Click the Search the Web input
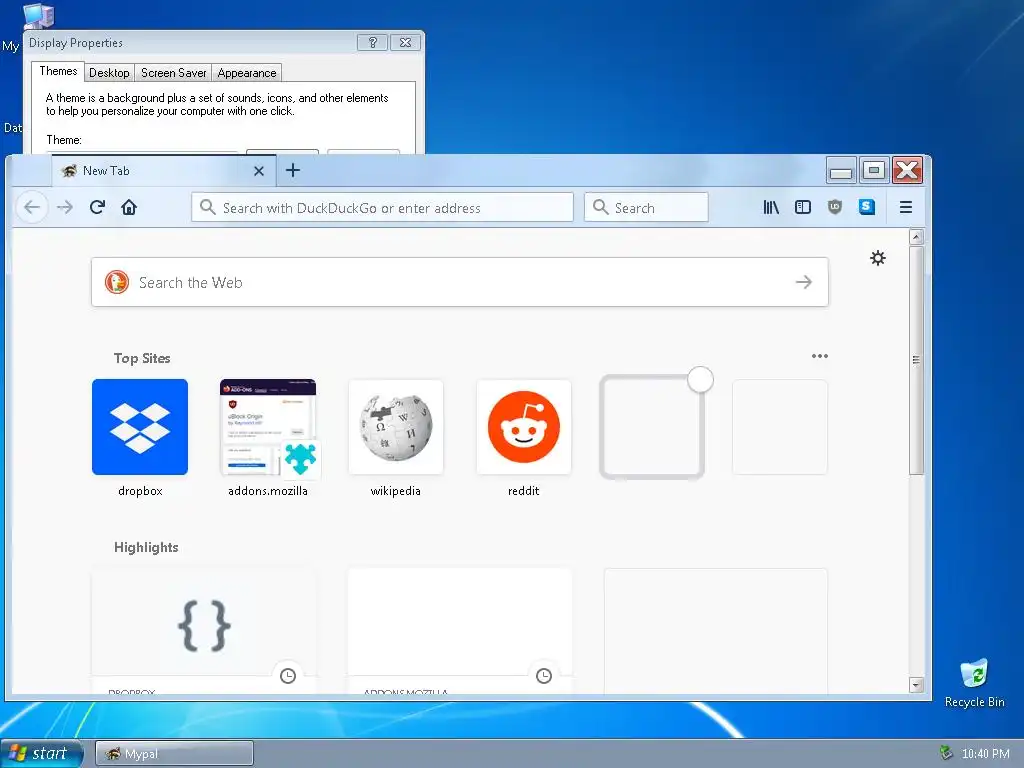 (460, 282)
